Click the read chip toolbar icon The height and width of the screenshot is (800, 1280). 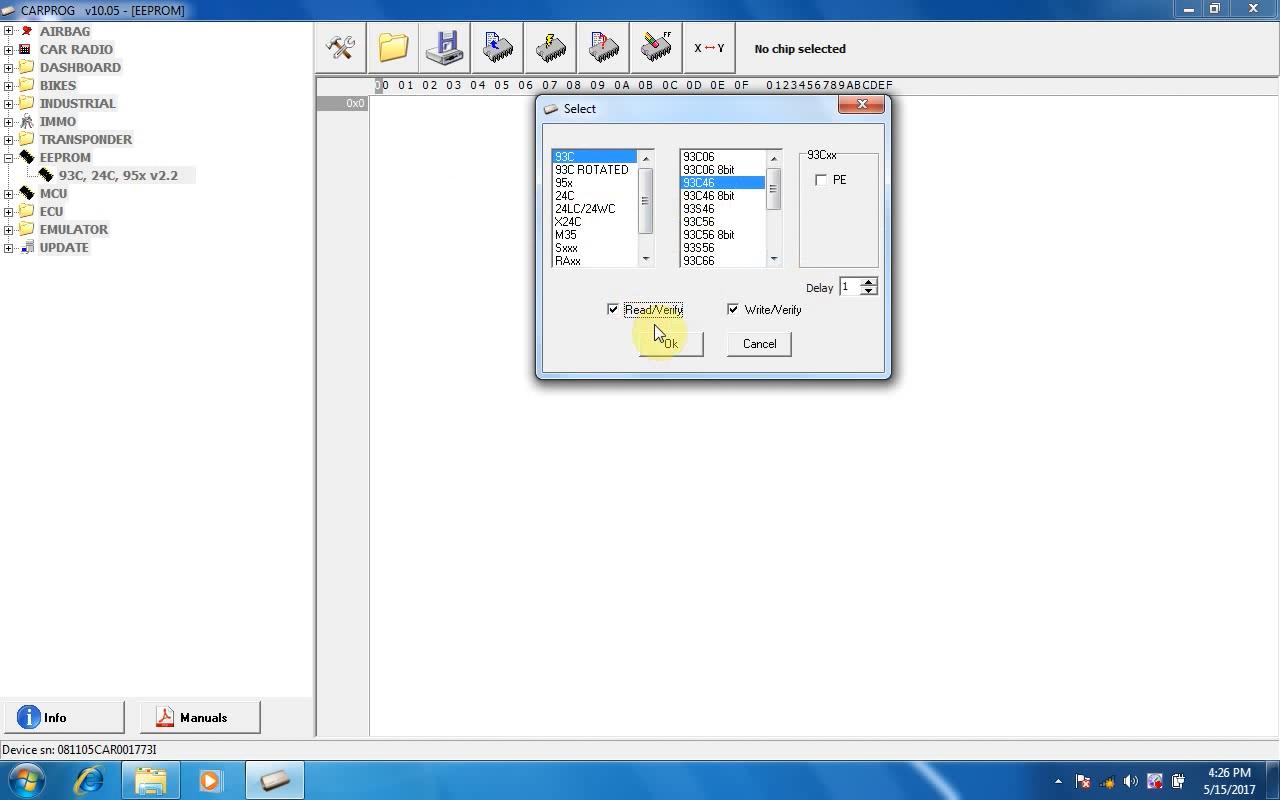(498, 48)
